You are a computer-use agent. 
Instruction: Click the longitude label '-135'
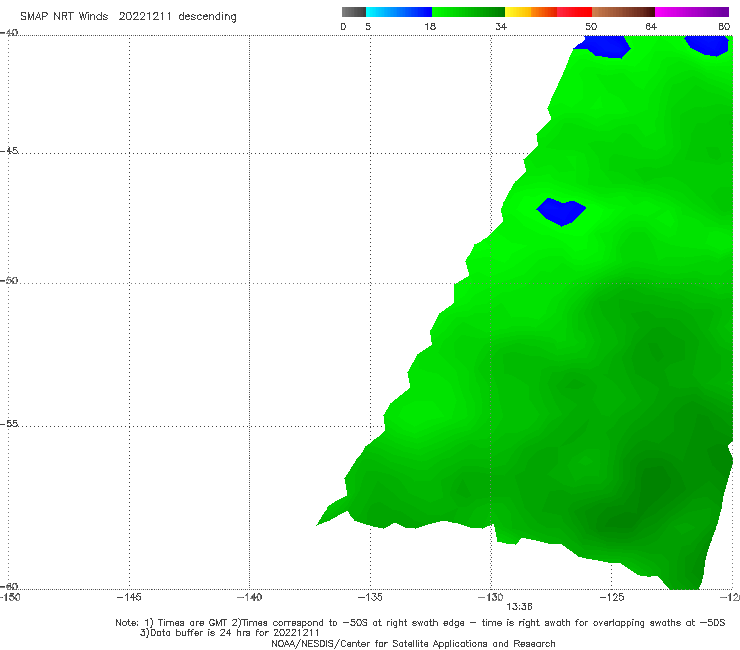pyautogui.click(x=370, y=597)
